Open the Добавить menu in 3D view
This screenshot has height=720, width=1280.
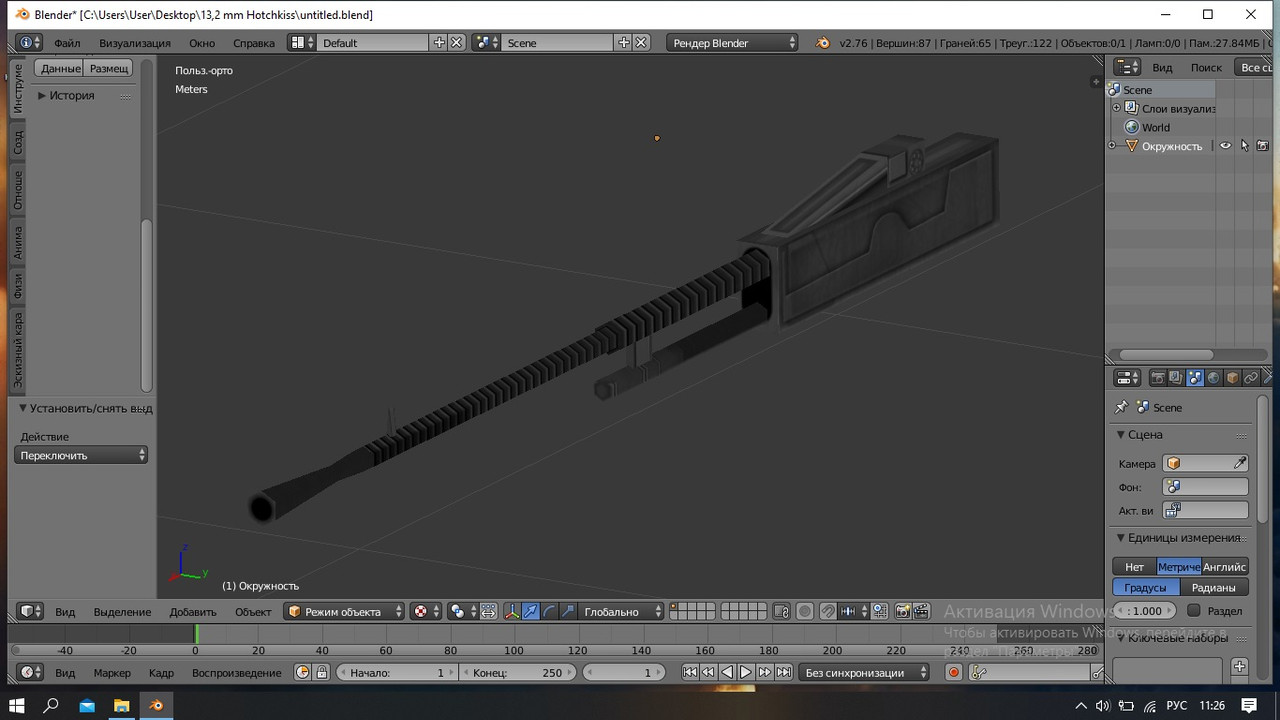coord(193,612)
